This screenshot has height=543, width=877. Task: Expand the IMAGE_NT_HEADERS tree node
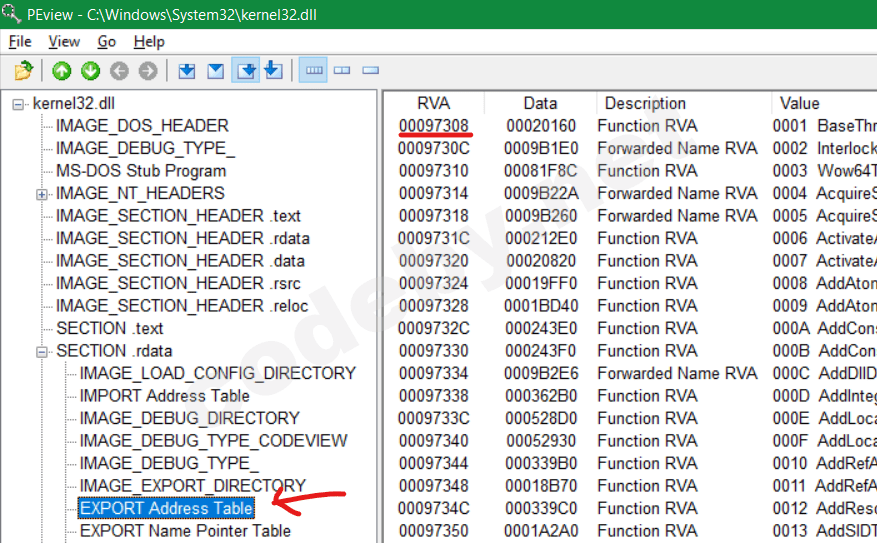(43, 194)
